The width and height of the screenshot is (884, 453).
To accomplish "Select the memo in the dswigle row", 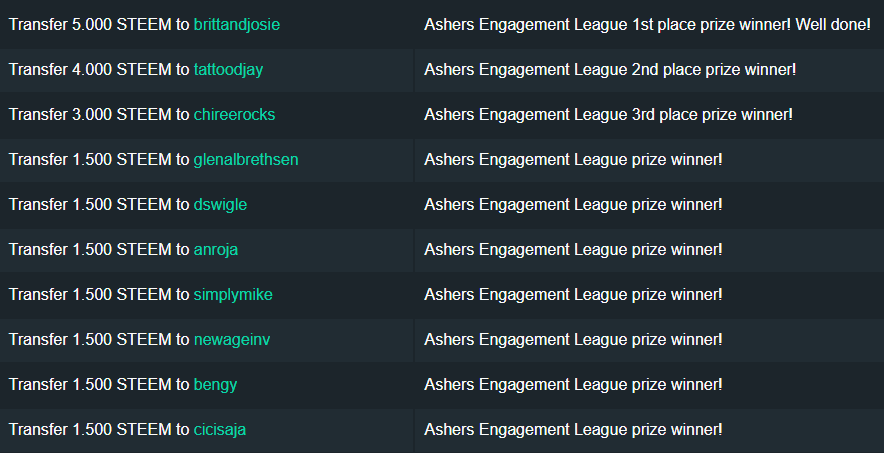I will pyautogui.click(x=573, y=204).
